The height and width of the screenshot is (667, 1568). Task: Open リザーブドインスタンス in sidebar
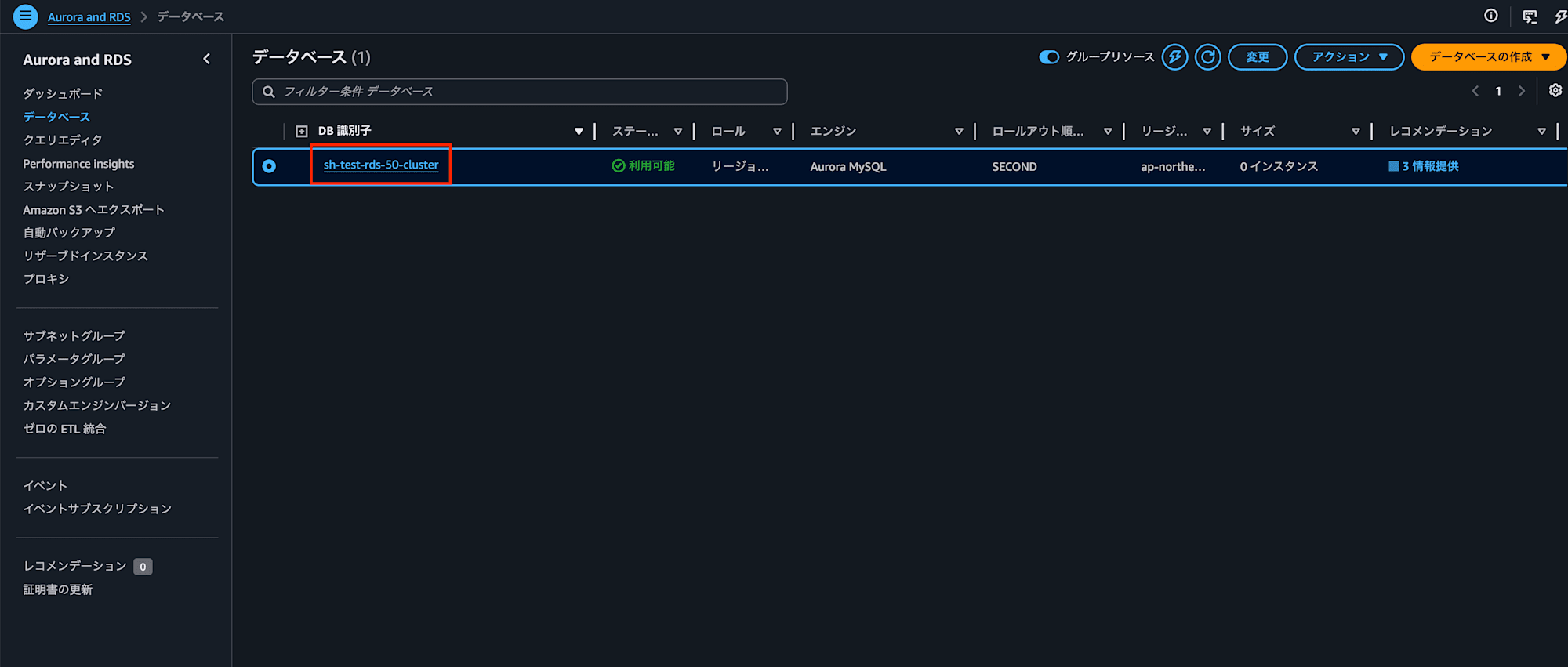[x=85, y=256]
